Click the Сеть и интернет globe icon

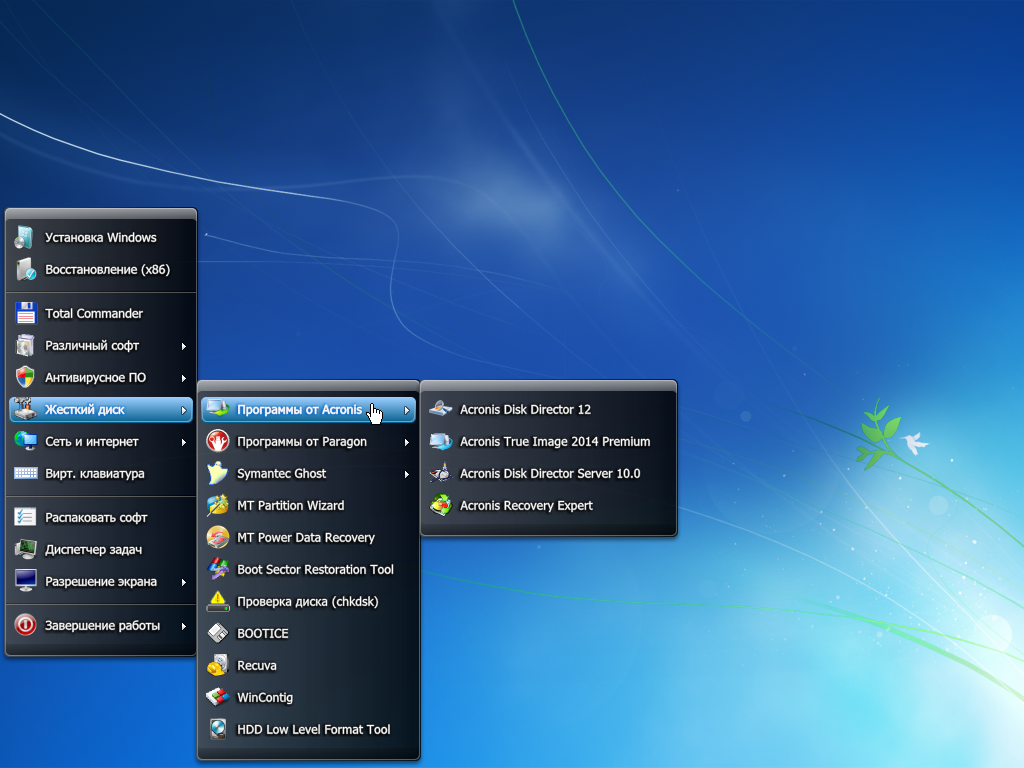click(x=25, y=441)
